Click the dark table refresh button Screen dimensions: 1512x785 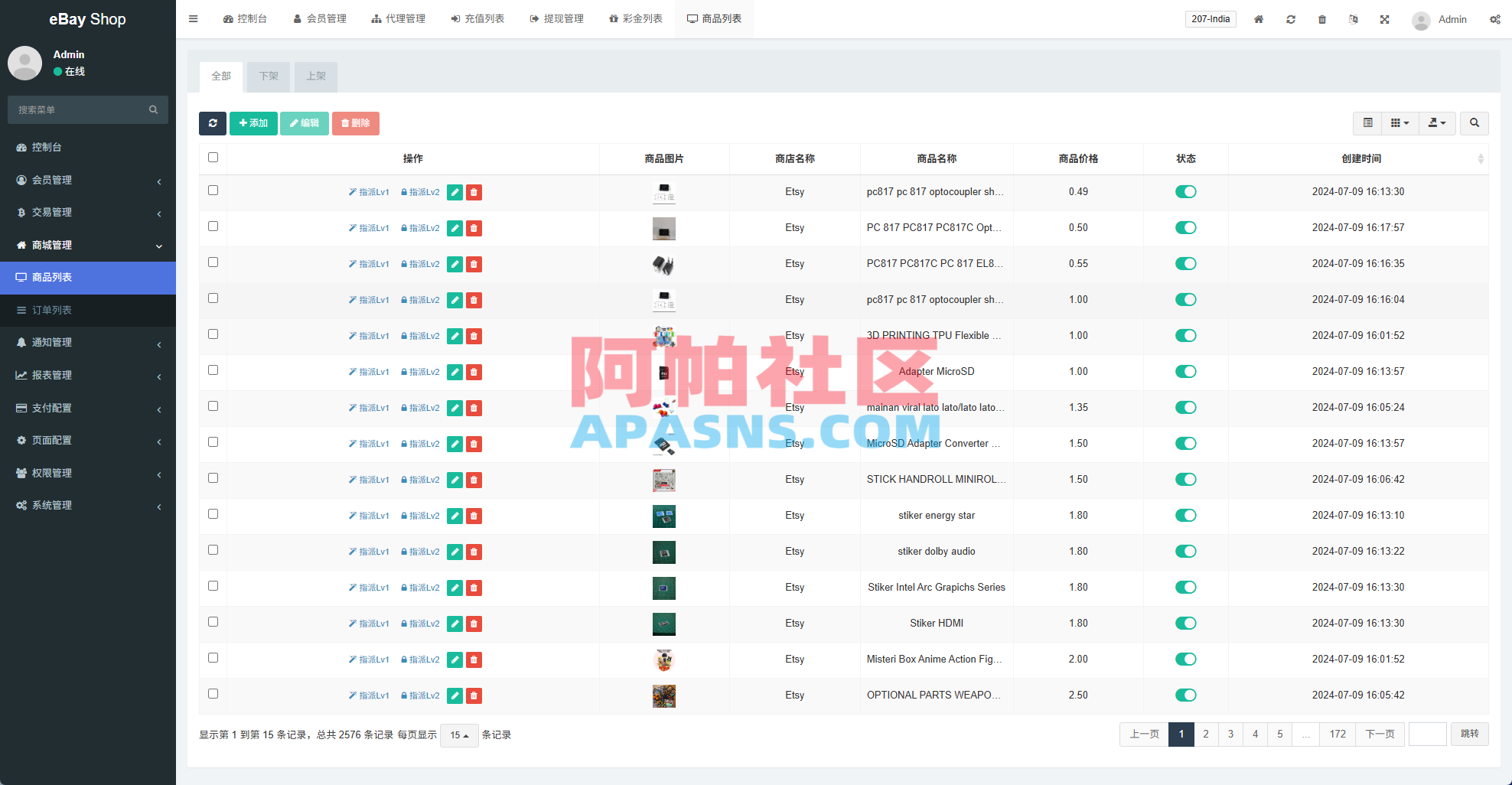[213, 123]
